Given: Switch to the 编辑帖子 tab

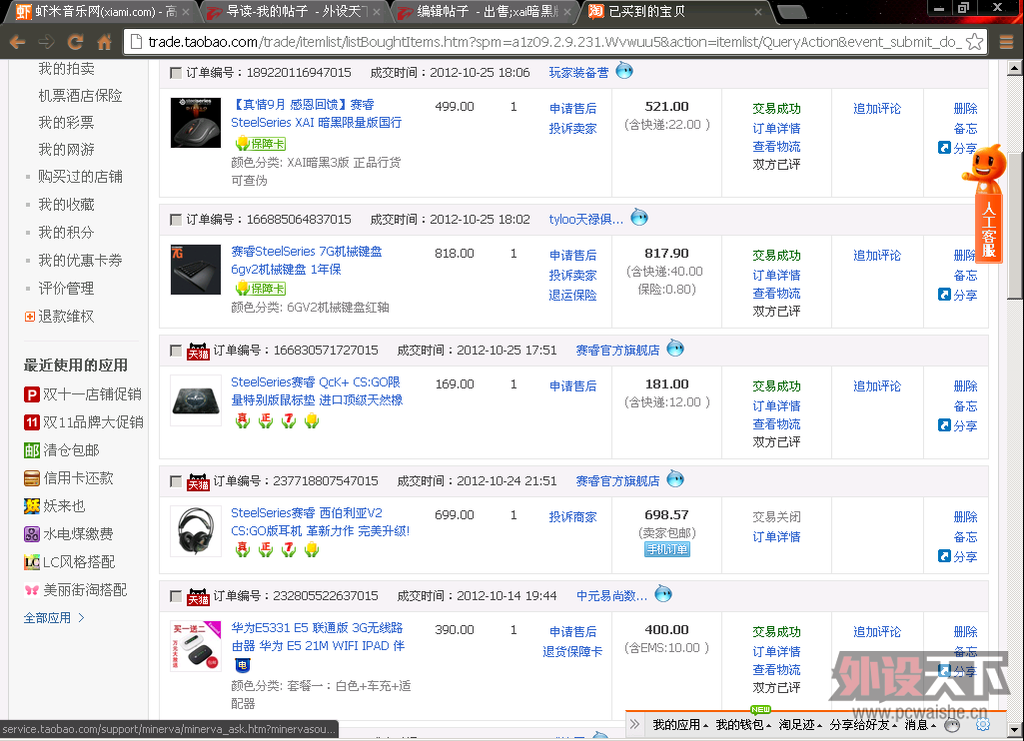Looking at the screenshot, I should click(x=487, y=12).
